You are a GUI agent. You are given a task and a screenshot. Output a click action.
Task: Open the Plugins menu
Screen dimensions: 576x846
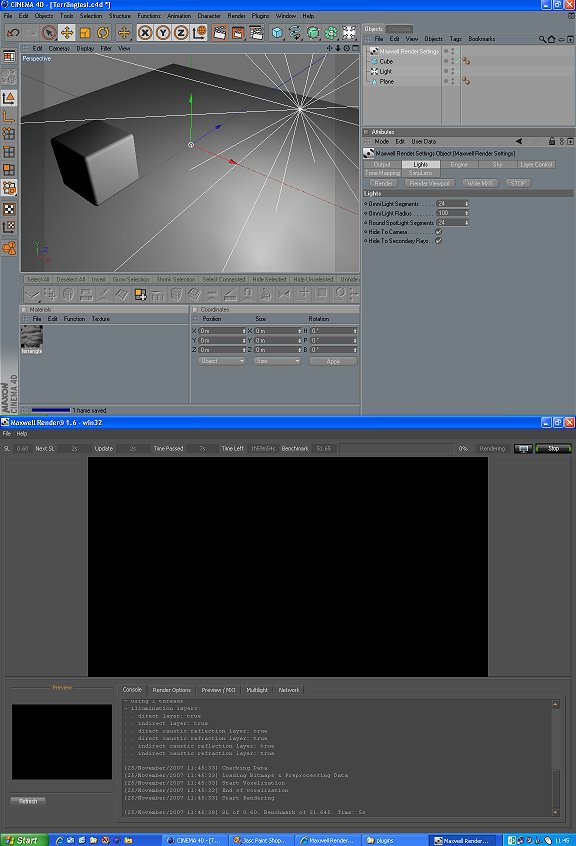coord(260,16)
